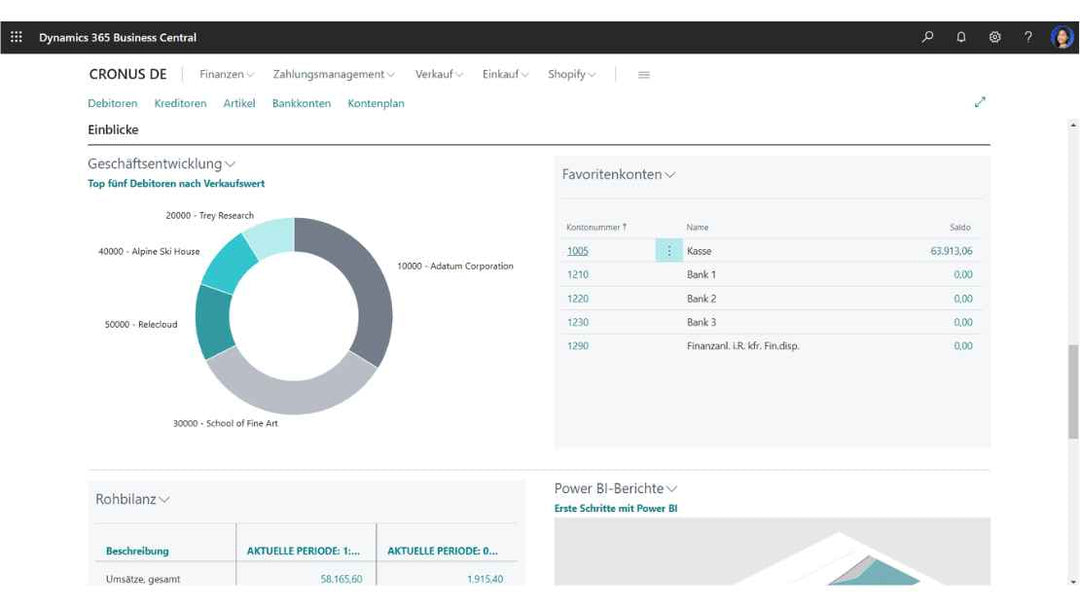This screenshot has width=1080, height=607.
Task: Click the help question mark icon
Action: point(1028,37)
